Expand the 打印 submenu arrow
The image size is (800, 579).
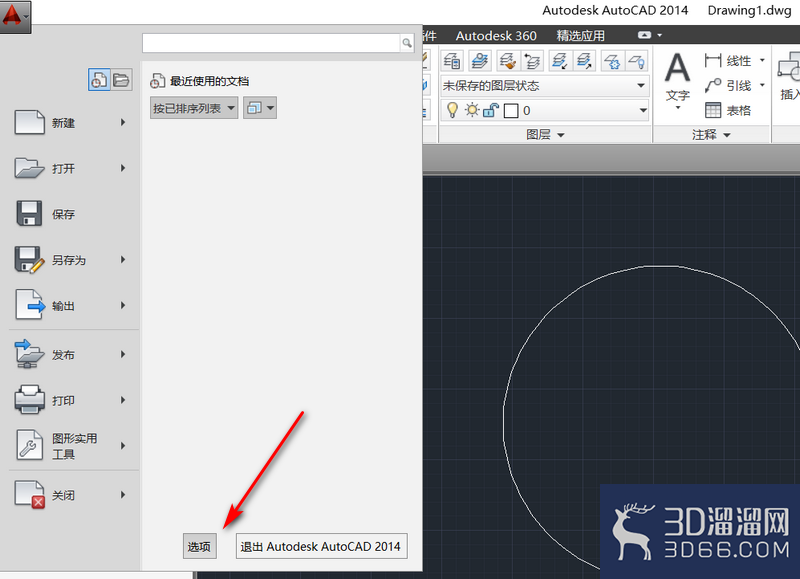click(x=123, y=400)
